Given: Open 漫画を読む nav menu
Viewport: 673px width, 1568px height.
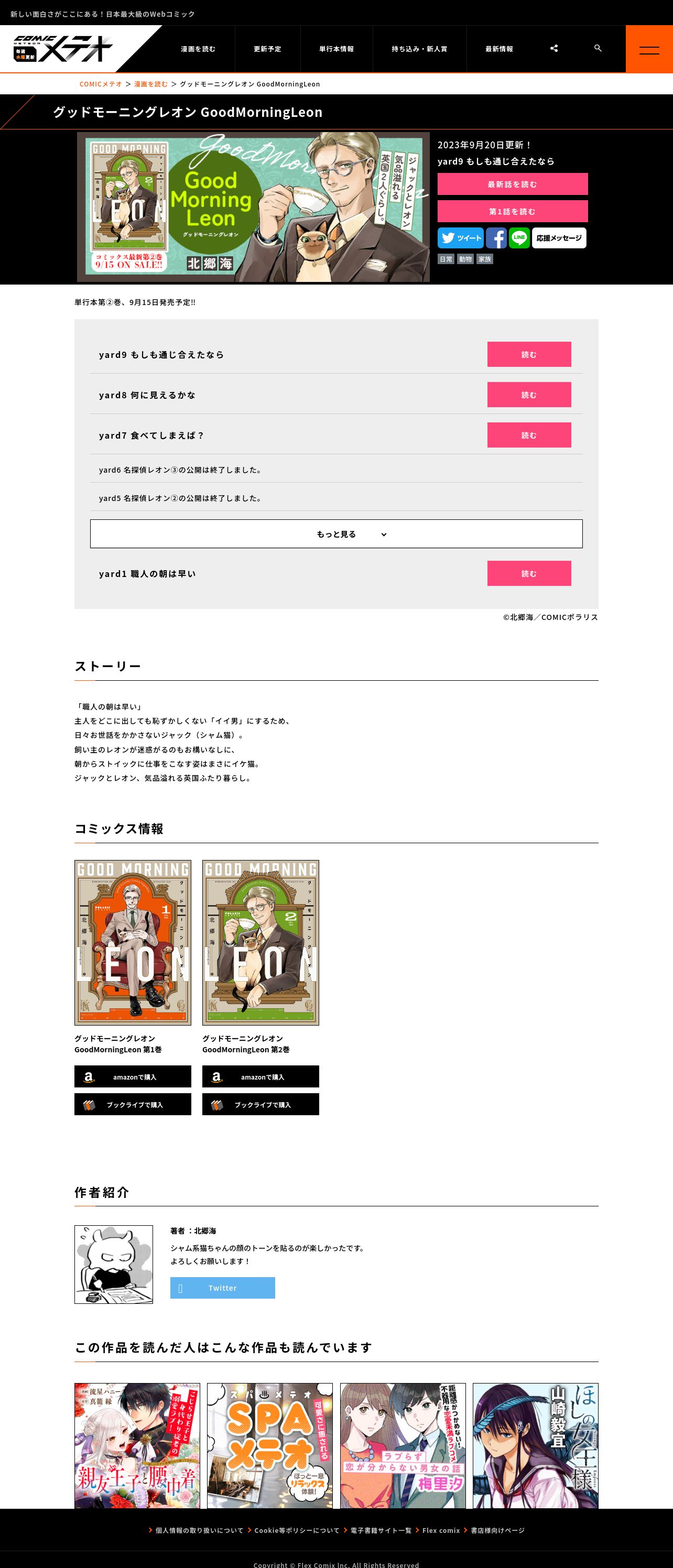Looking at the screenshot, I should tap(198, 49).
